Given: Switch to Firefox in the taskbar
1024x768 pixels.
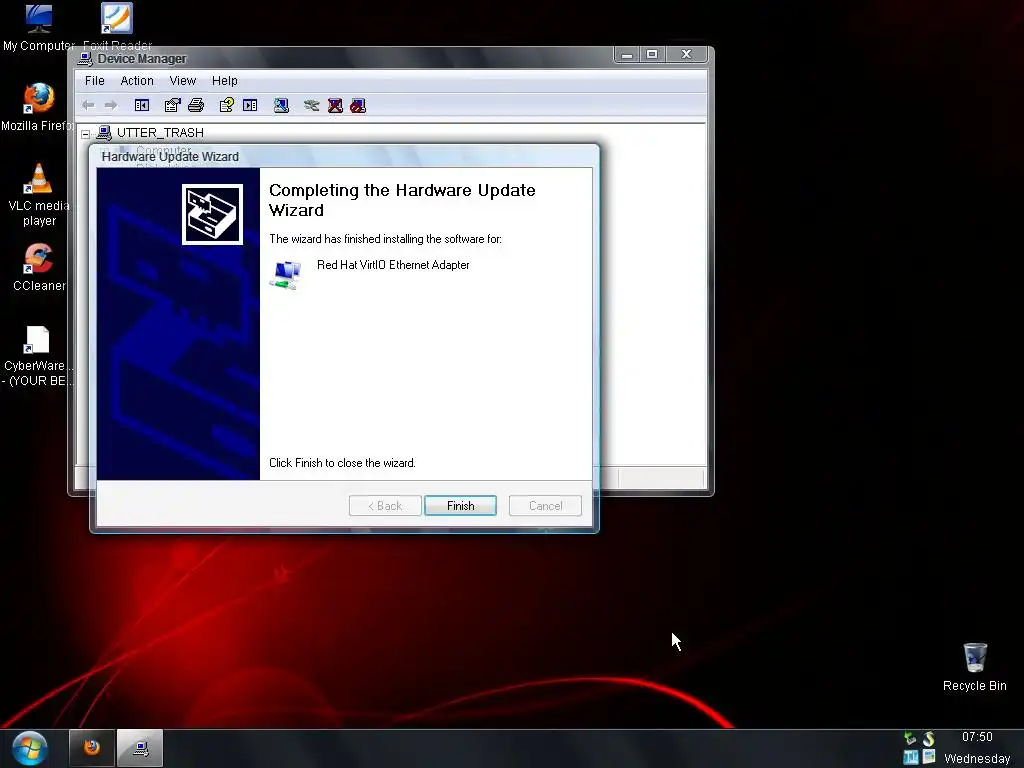Looking at the screenshot, I should 92,748.
